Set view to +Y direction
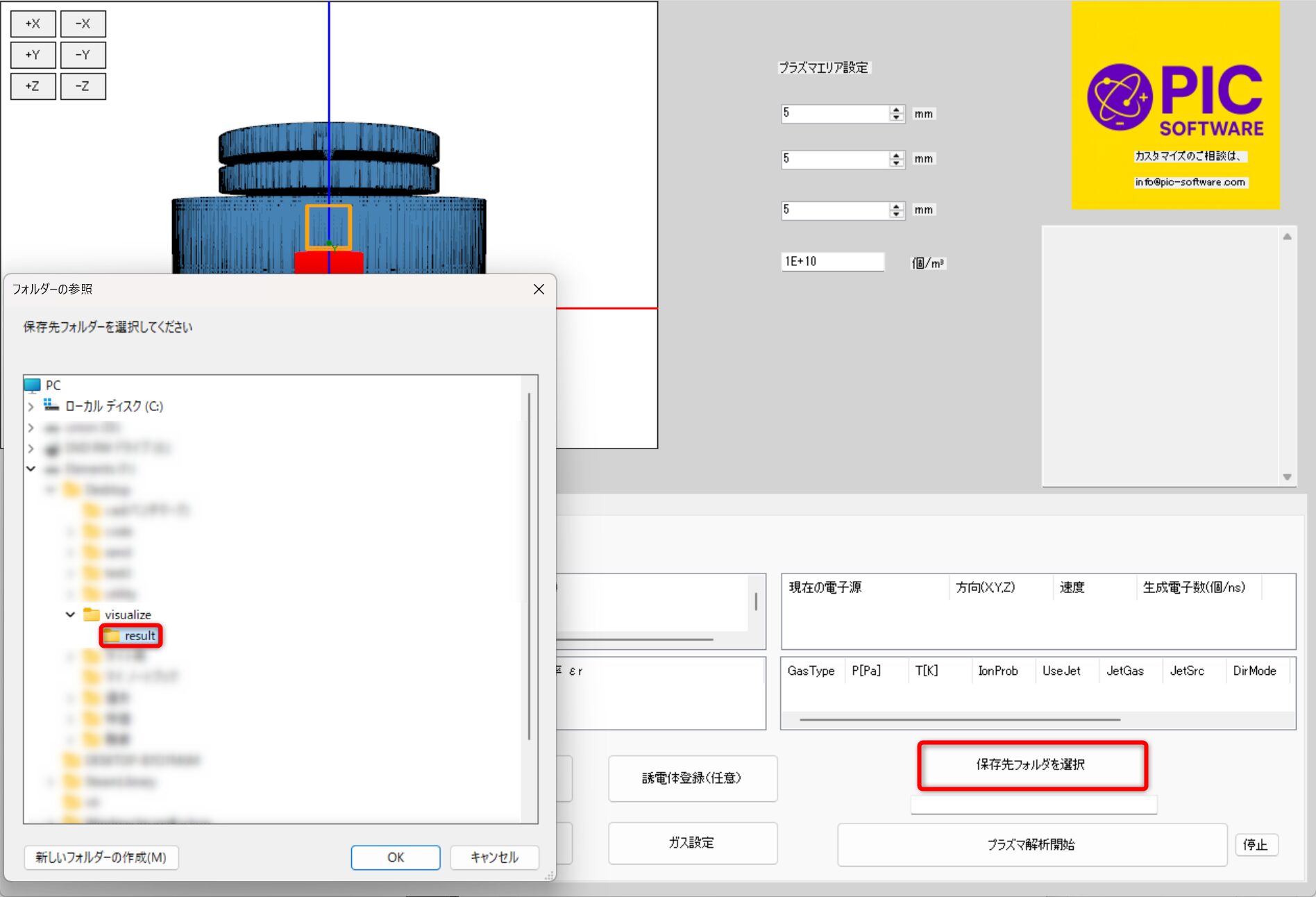 (33, 55)
